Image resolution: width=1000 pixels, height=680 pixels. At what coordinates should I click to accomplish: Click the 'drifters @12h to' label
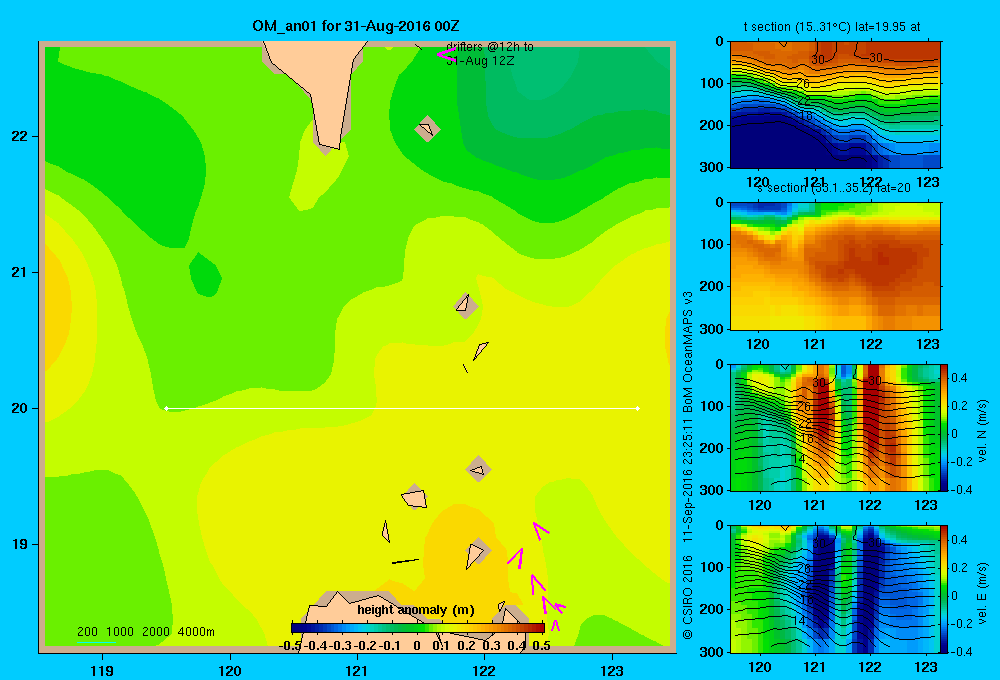pos(490,47)
